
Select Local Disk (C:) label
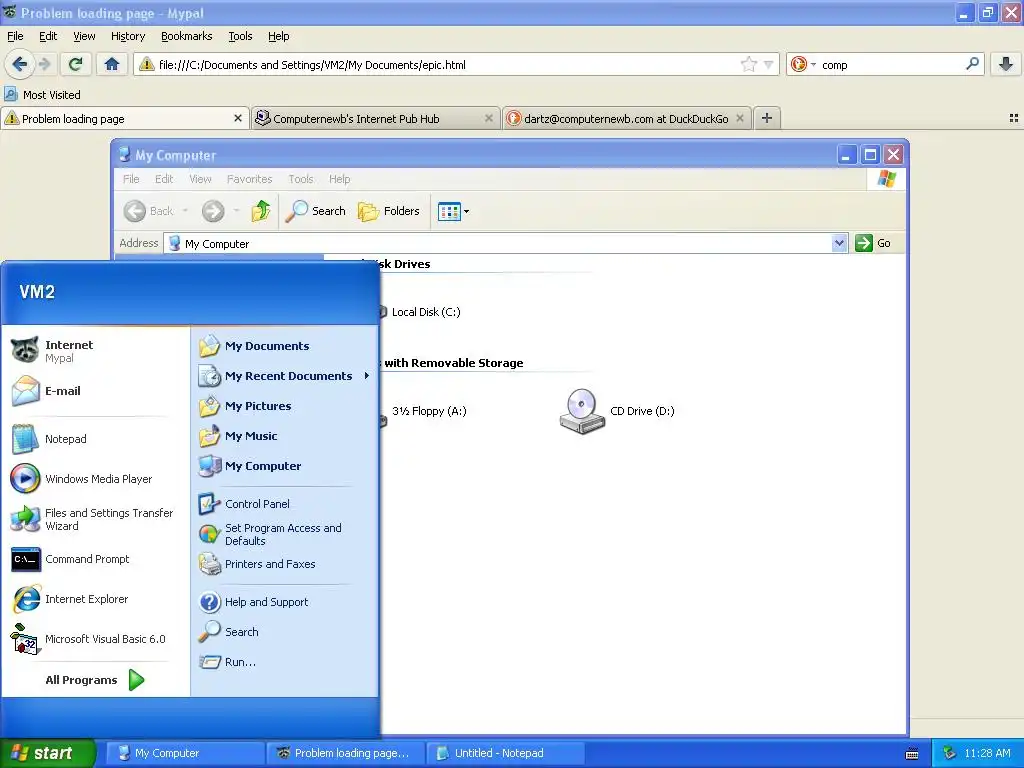[x=426, y=312]
